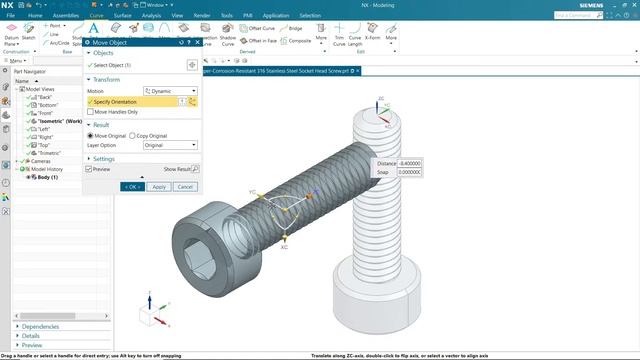Switch to the Render ribbon tab
640x360 pixels.
point(202,16)
